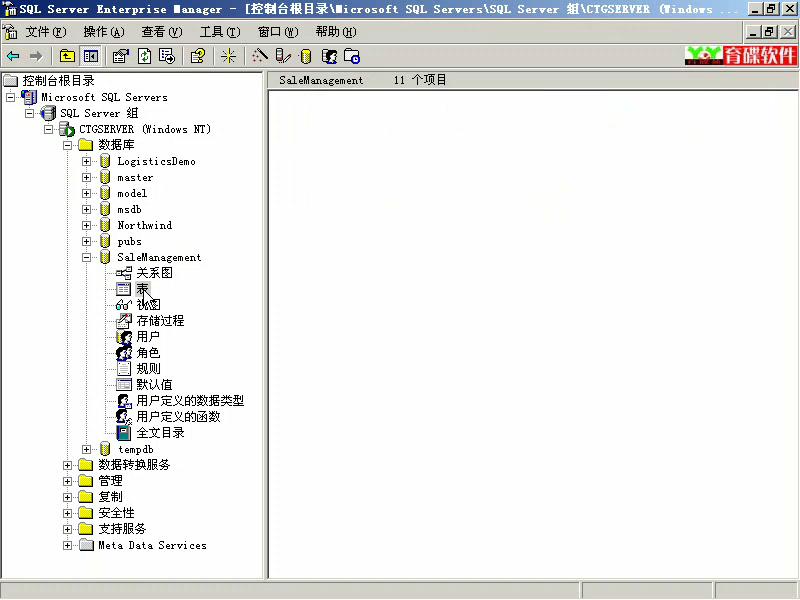This screenshot has height=600, width=800.
Task: Click the SaleManagement header in right pane
Action: 321,81
